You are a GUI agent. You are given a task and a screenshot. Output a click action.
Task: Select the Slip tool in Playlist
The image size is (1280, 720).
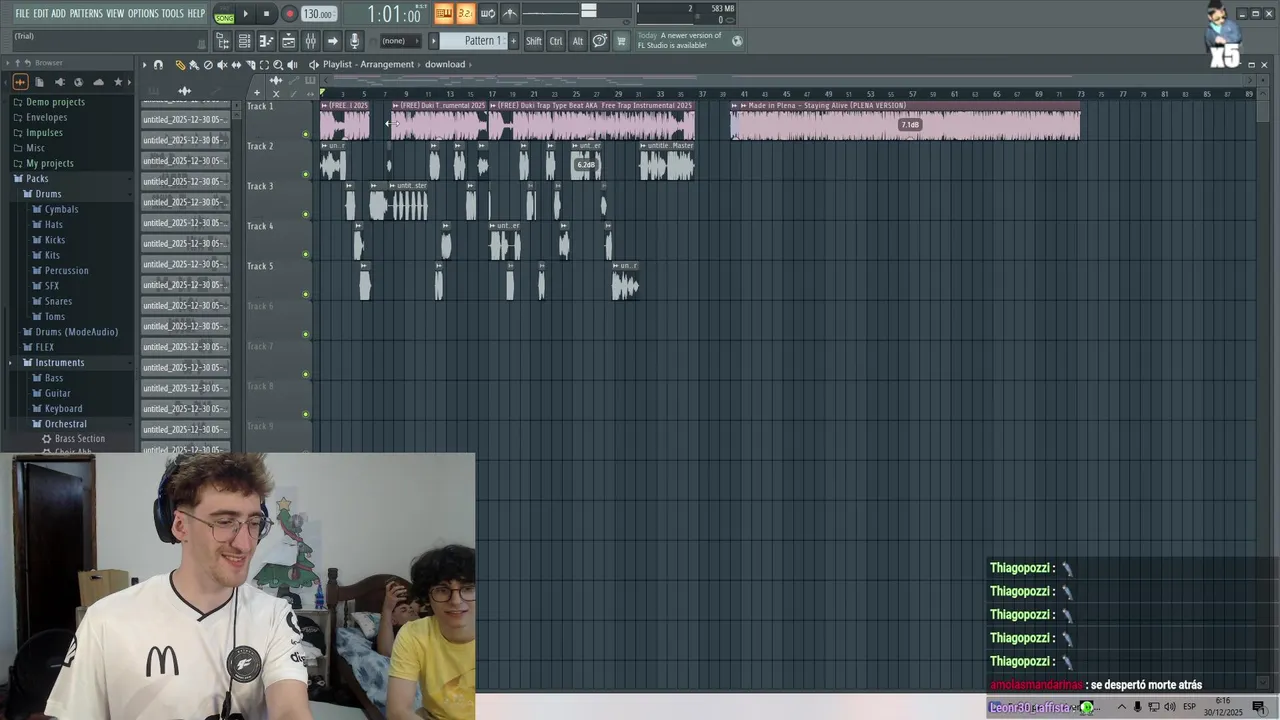pyautogui.click(x=236, y=65)
